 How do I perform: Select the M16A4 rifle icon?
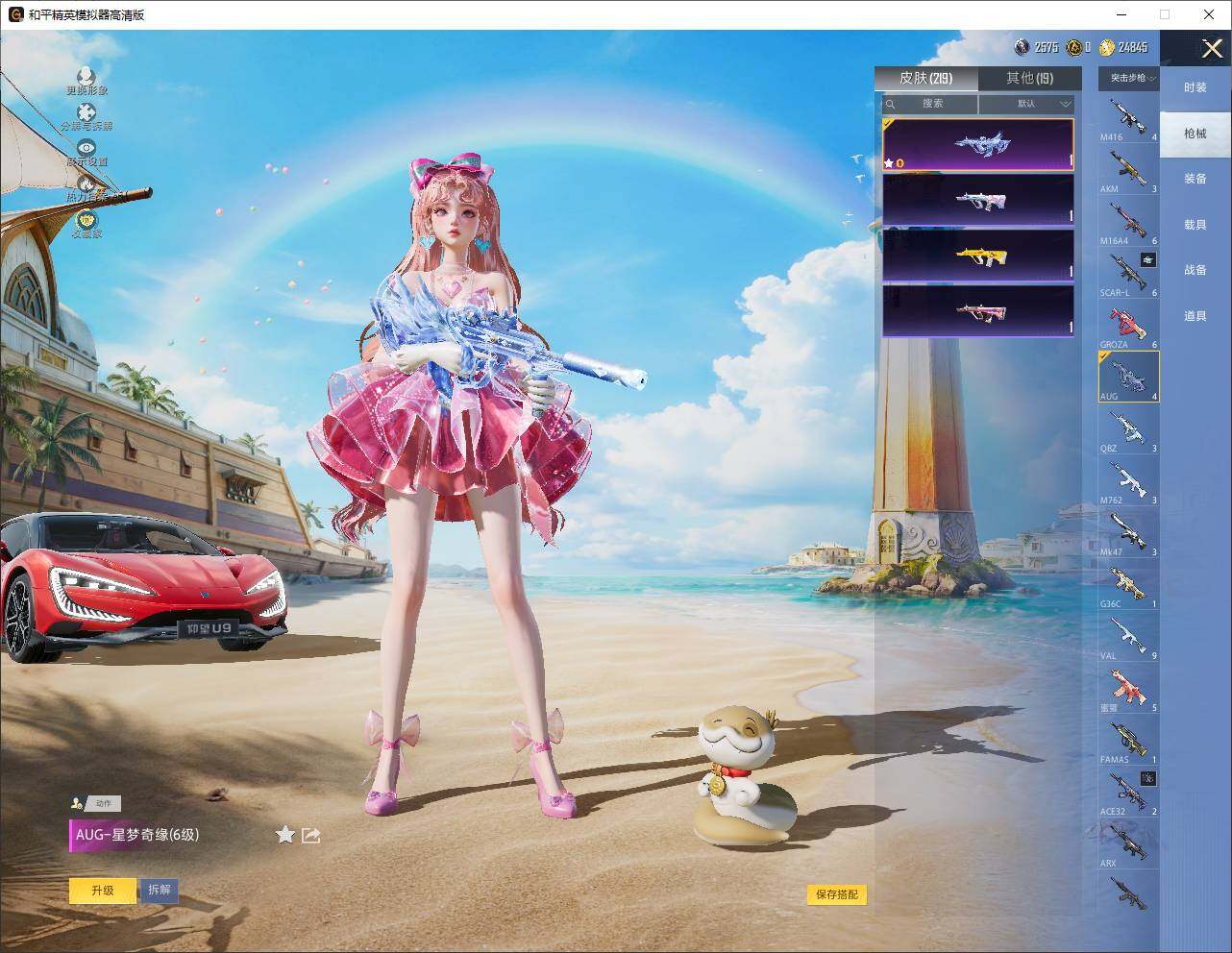click(x=1128, y=221)
